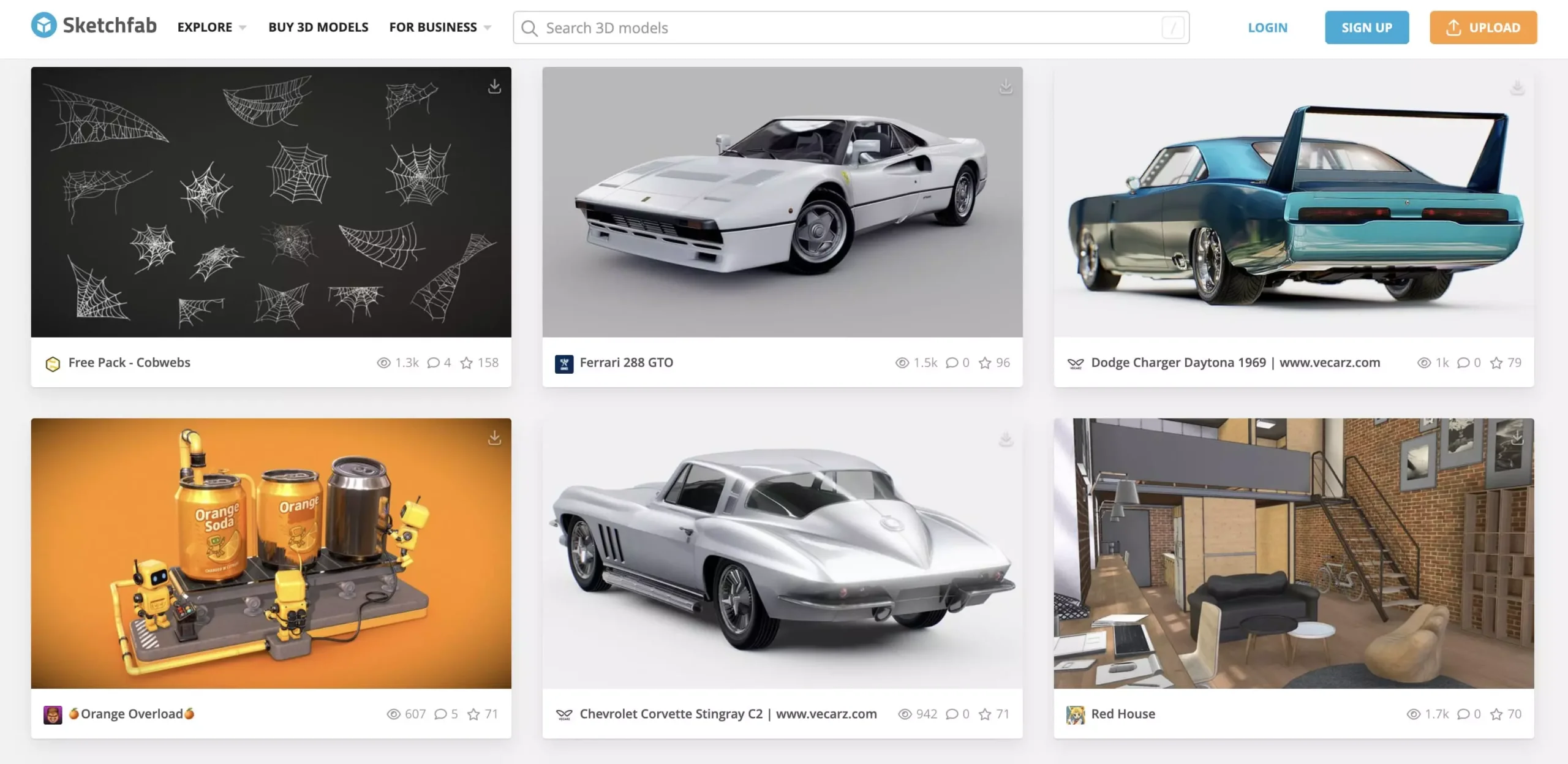
Task: Download the Ferrari 288 GTO model
Action: click(x=1006, y=86)
